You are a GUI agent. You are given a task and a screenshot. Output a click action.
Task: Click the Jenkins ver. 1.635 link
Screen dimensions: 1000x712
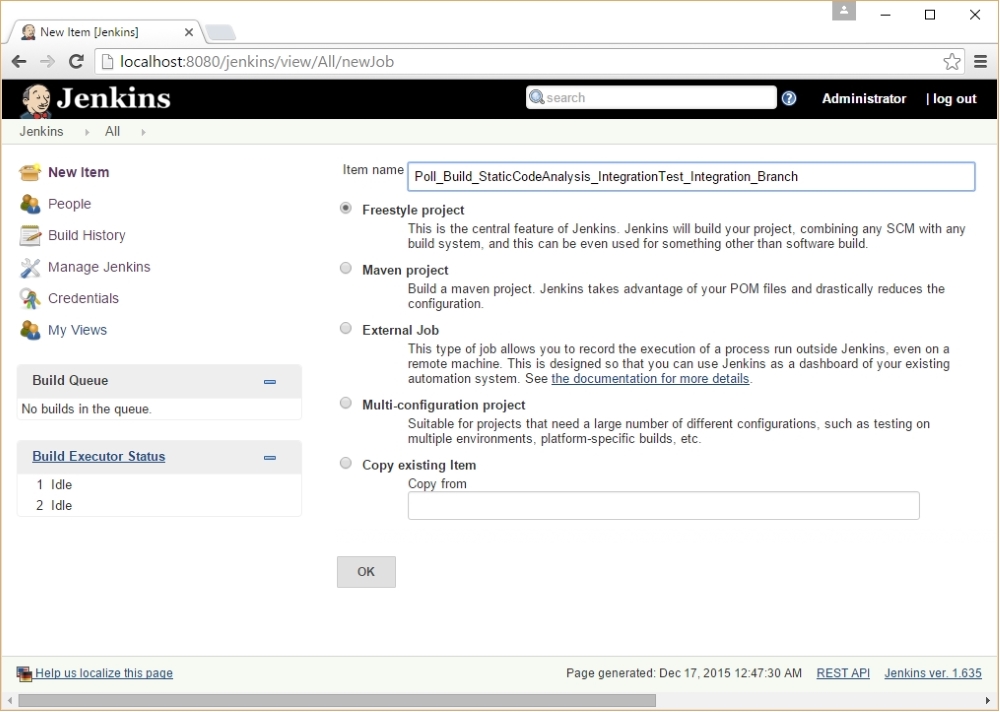coord(933,673)
